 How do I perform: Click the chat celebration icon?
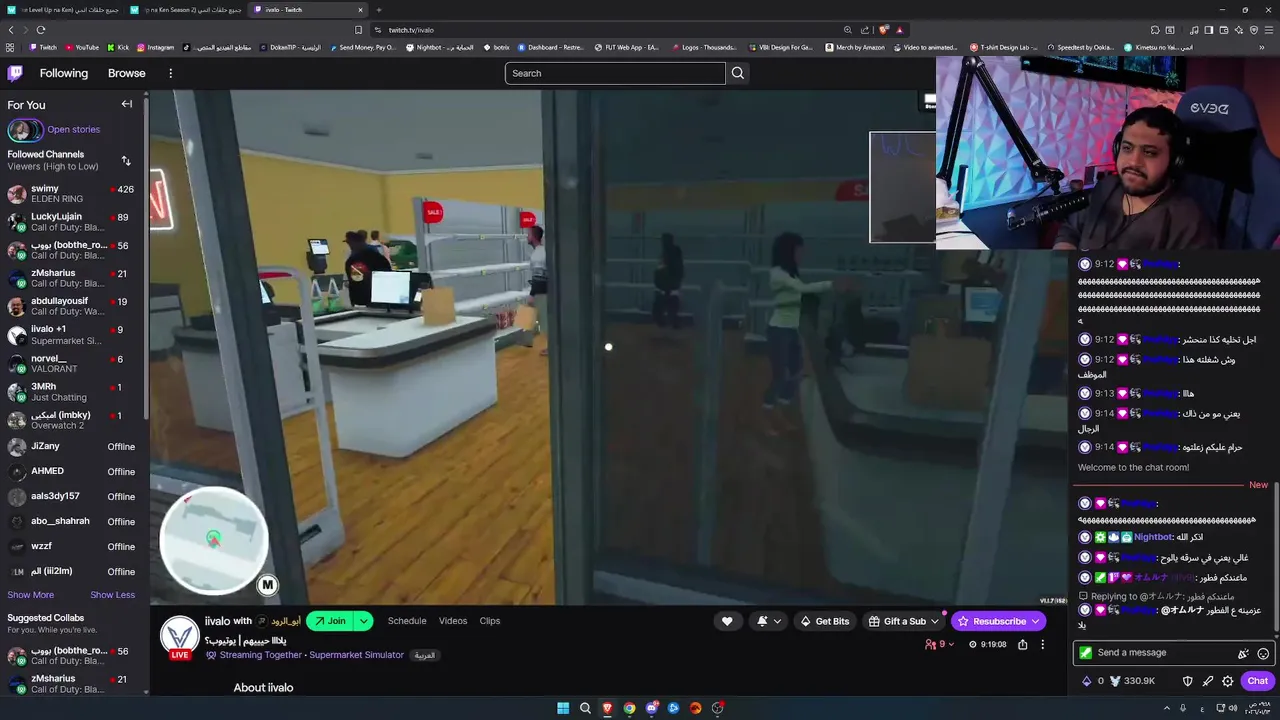click(x=1243, y=653)
